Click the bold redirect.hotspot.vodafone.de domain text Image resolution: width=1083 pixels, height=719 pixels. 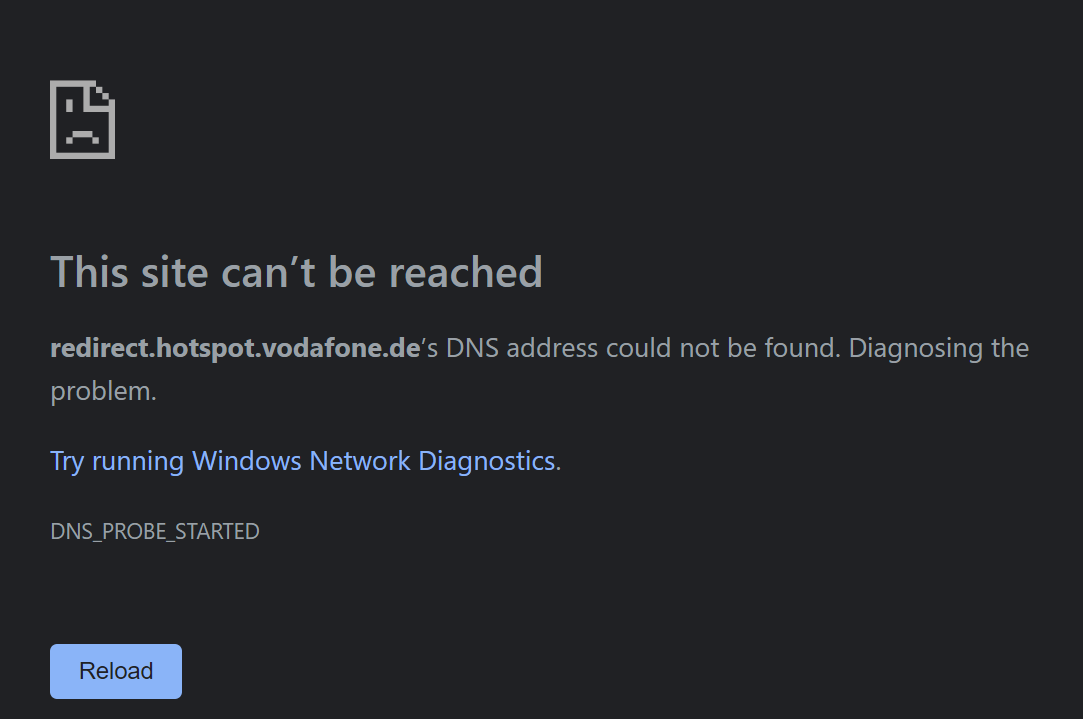[233, 348]
